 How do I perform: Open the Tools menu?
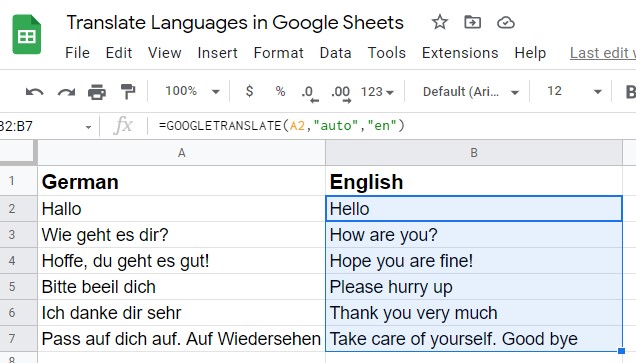tap(387, 53)
